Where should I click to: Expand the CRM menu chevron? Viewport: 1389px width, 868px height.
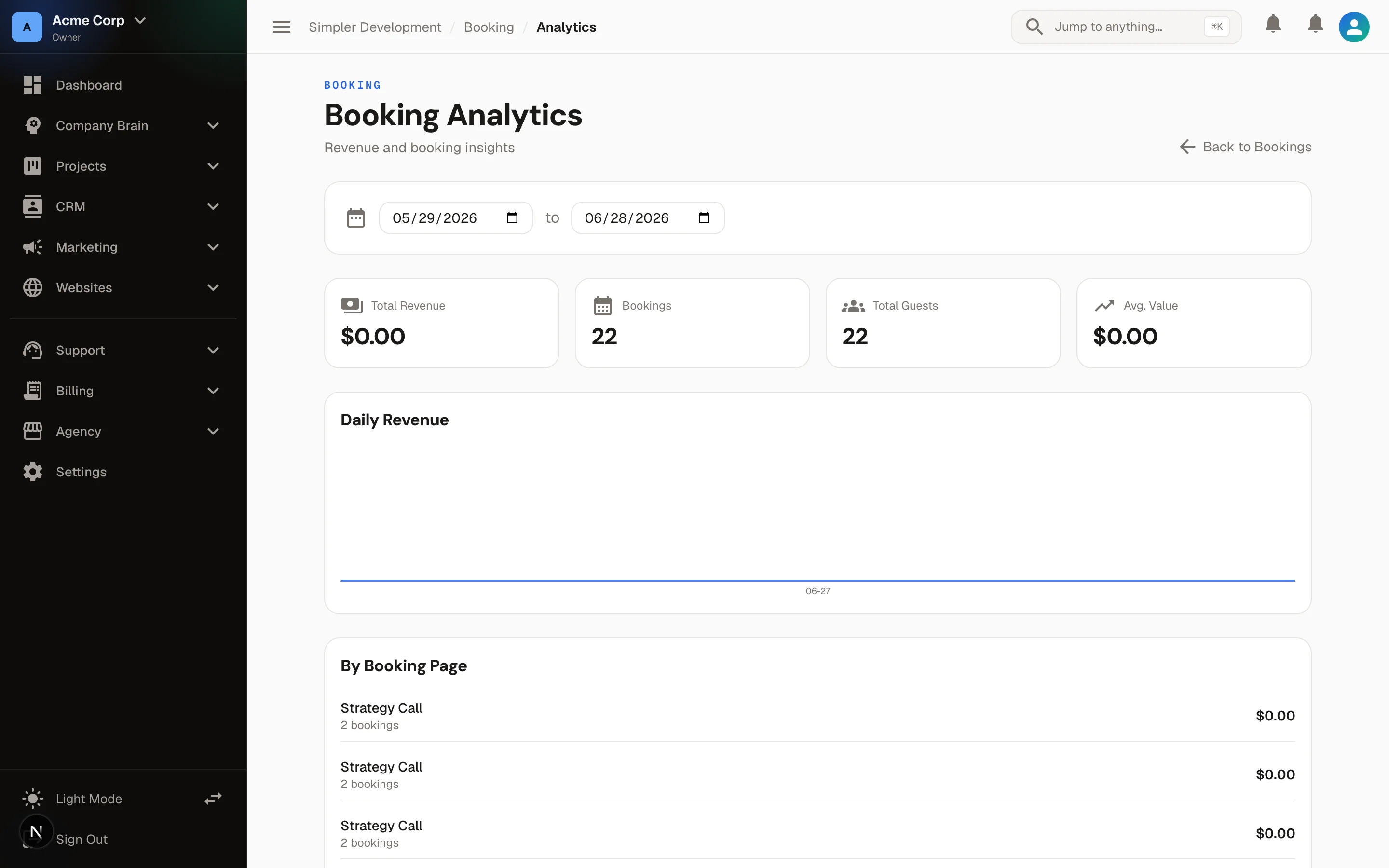(213, 207)
